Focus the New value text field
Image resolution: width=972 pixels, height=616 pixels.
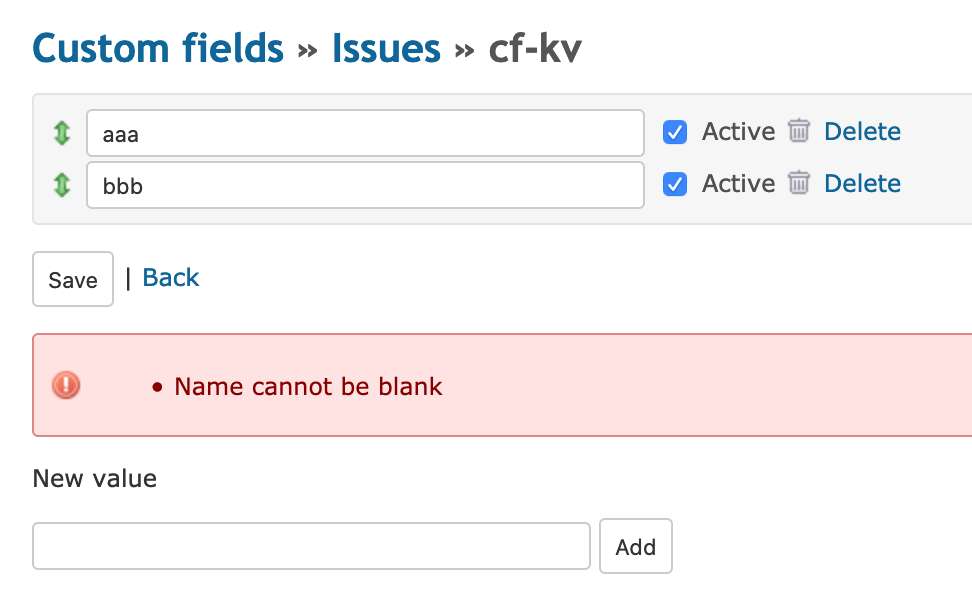(311, 546)
